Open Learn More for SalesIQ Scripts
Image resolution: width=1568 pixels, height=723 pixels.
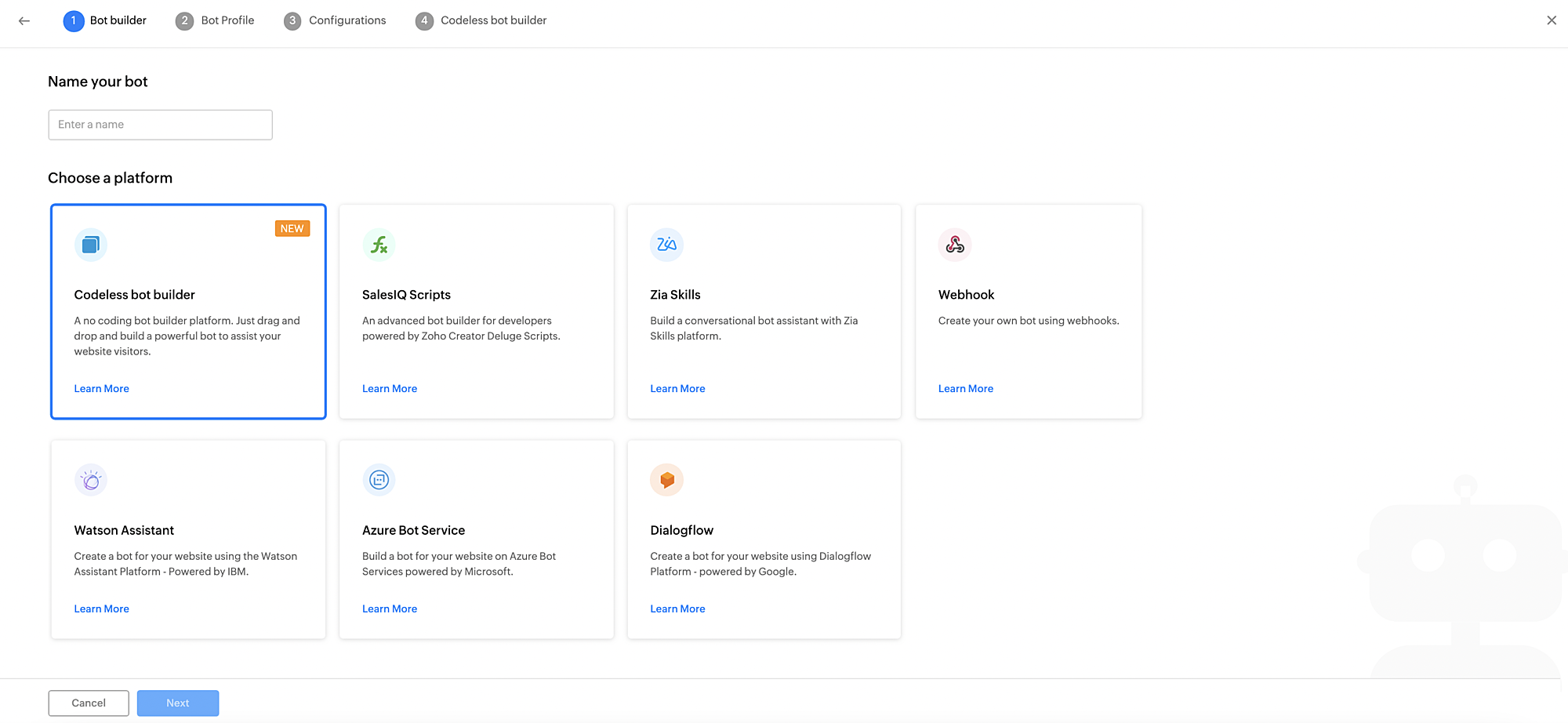[x=390, y=389]
